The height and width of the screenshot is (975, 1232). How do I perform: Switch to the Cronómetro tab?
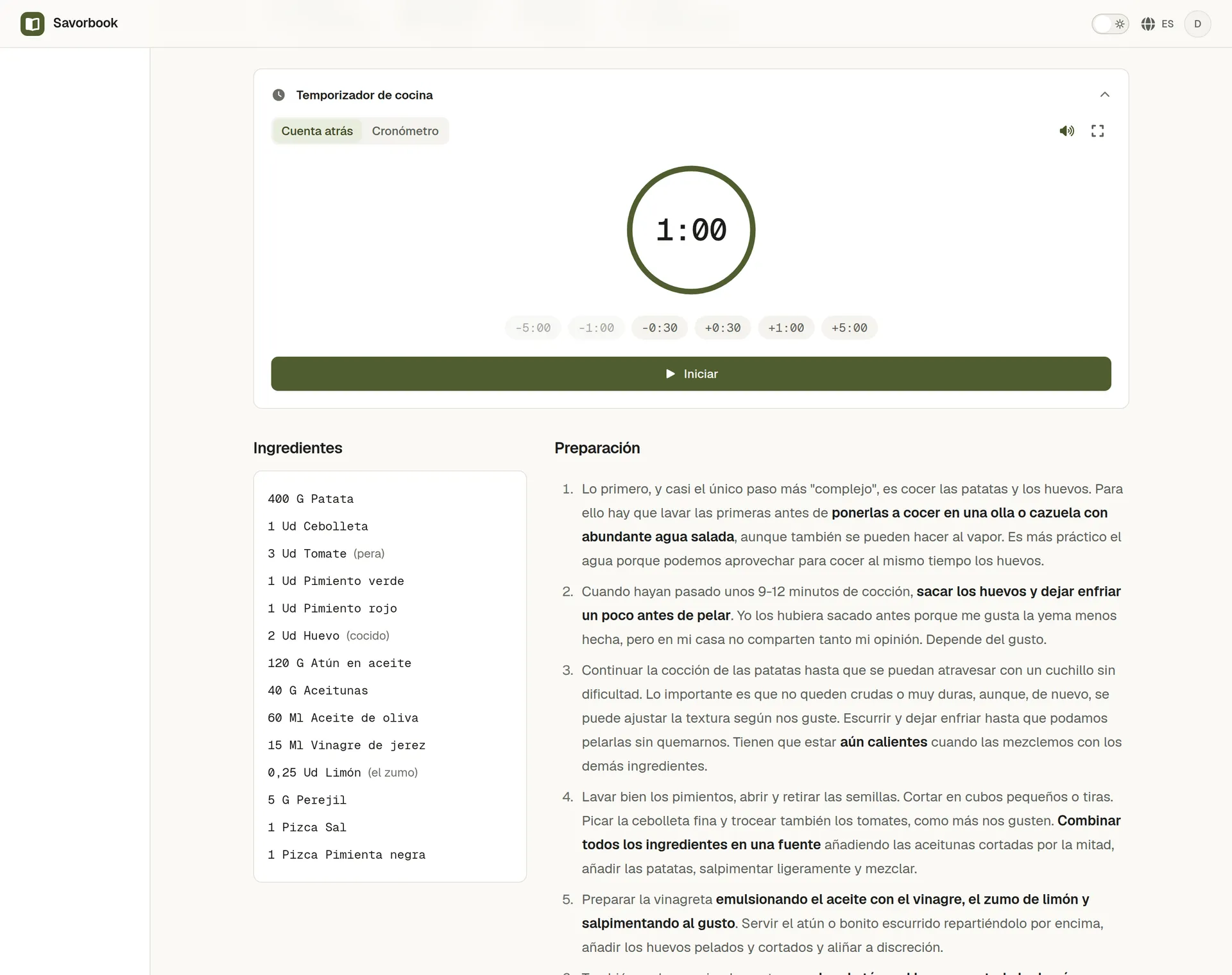tap(405, 131)
